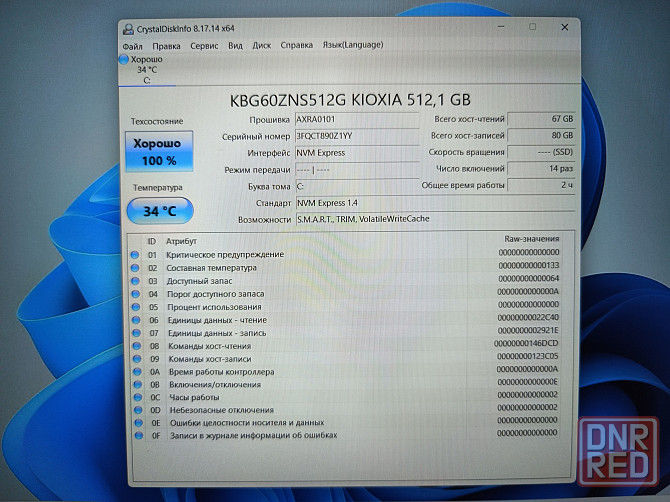Click status dot for Команды хост-записи row
The width and height of the screenshot is (670, 502).
pos(137,359)
